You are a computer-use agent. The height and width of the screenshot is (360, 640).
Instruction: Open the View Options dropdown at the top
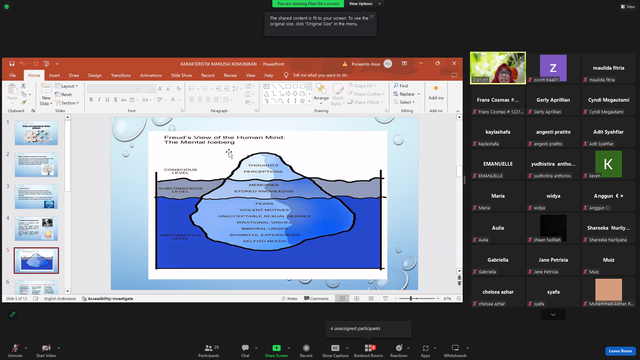tap(364, 4)
